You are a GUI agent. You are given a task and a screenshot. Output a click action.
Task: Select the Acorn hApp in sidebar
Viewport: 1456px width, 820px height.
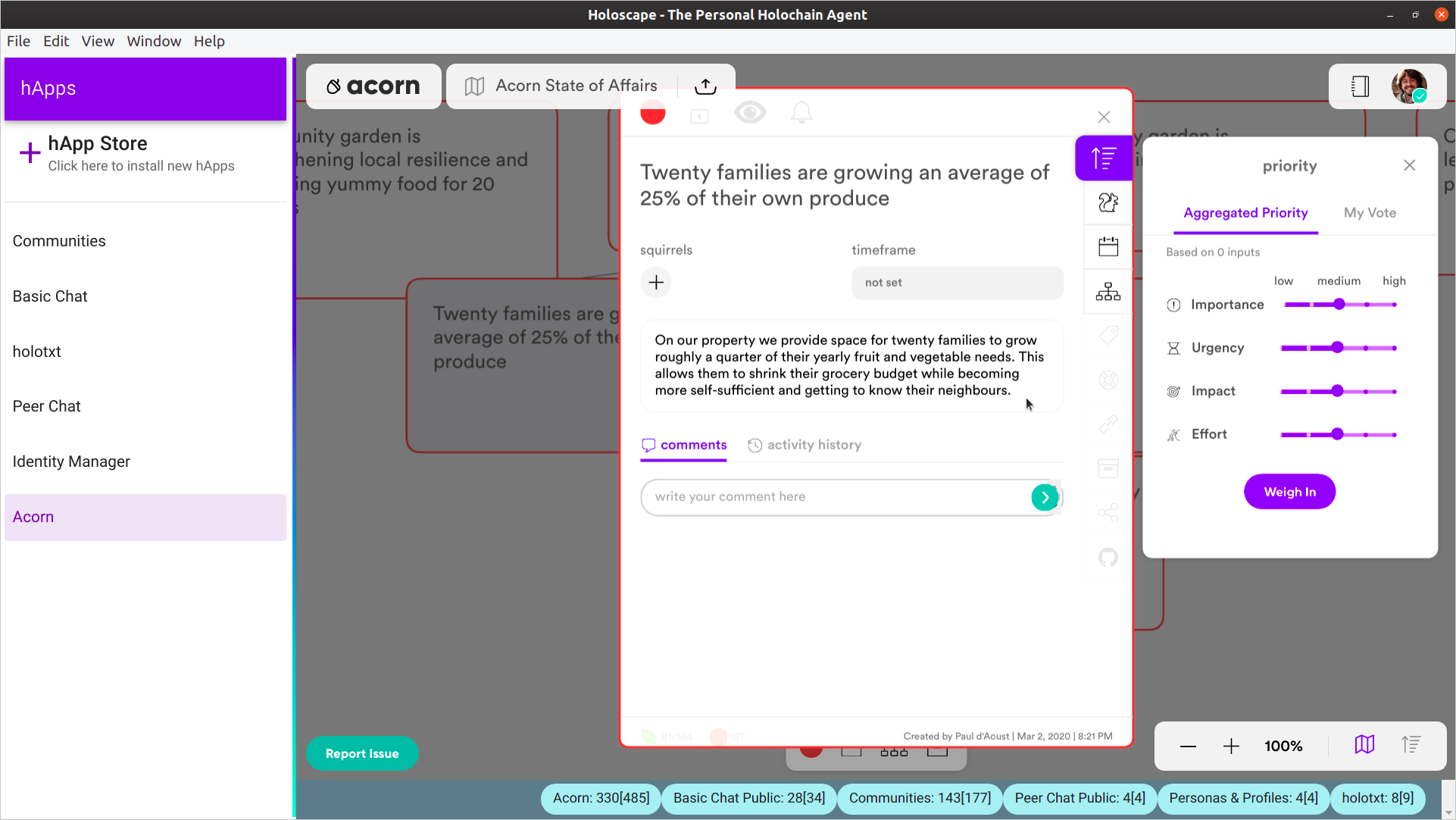[x=145, y=517]
